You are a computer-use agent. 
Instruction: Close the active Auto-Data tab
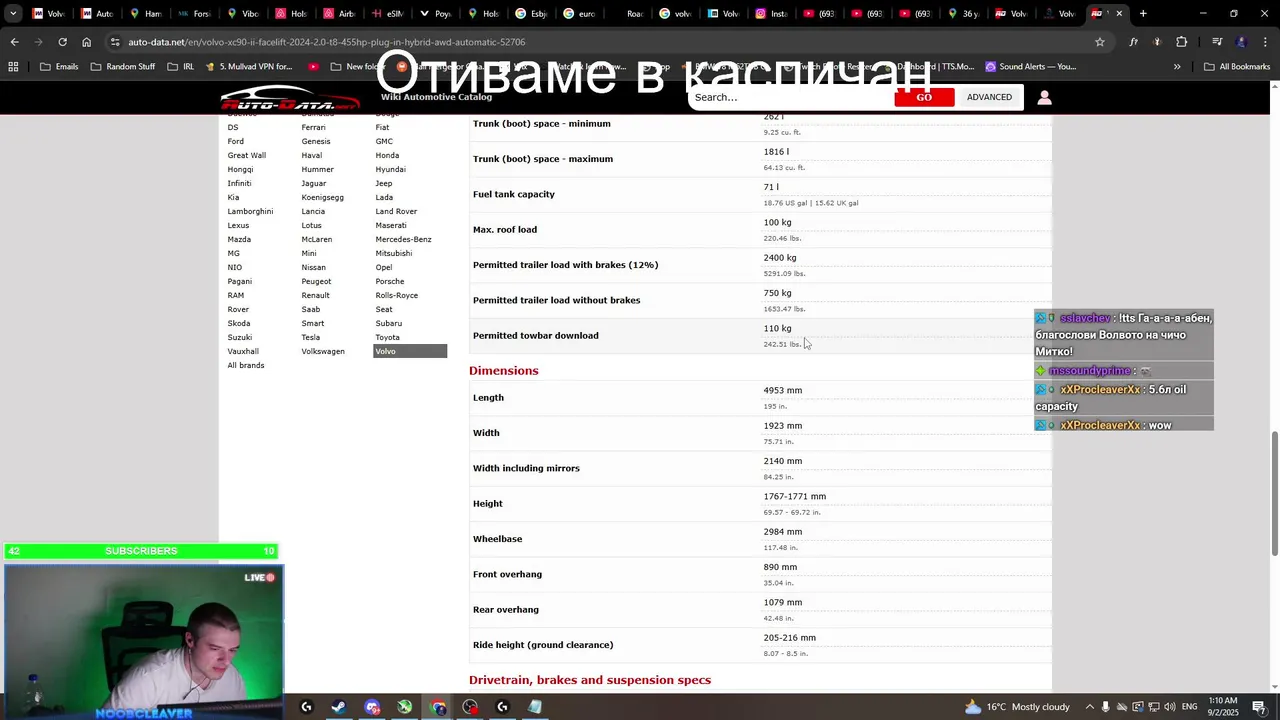[1119, 14]
